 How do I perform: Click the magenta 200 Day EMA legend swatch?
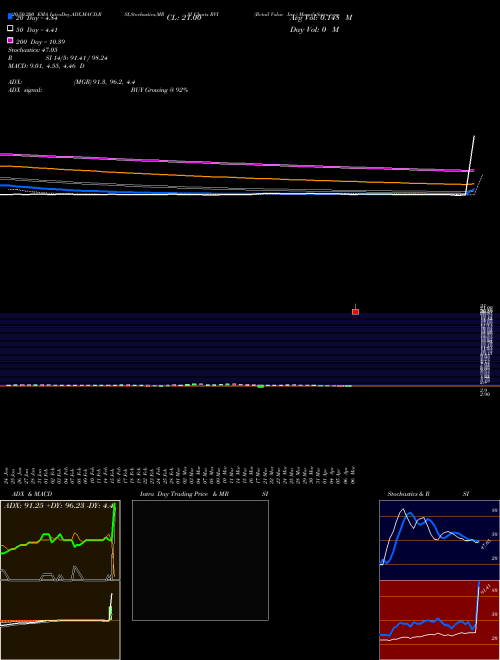coord(10,40)
